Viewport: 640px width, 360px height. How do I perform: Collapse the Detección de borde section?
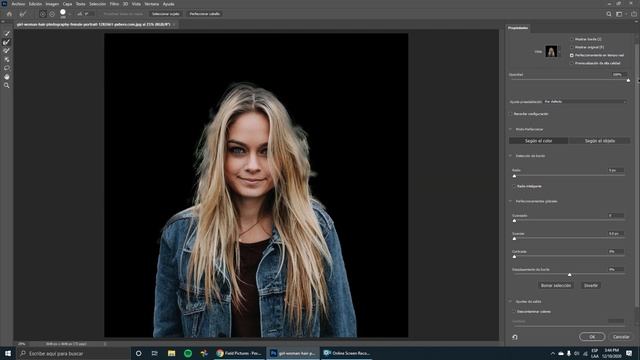pyautogui.click(x=510, y=156)
